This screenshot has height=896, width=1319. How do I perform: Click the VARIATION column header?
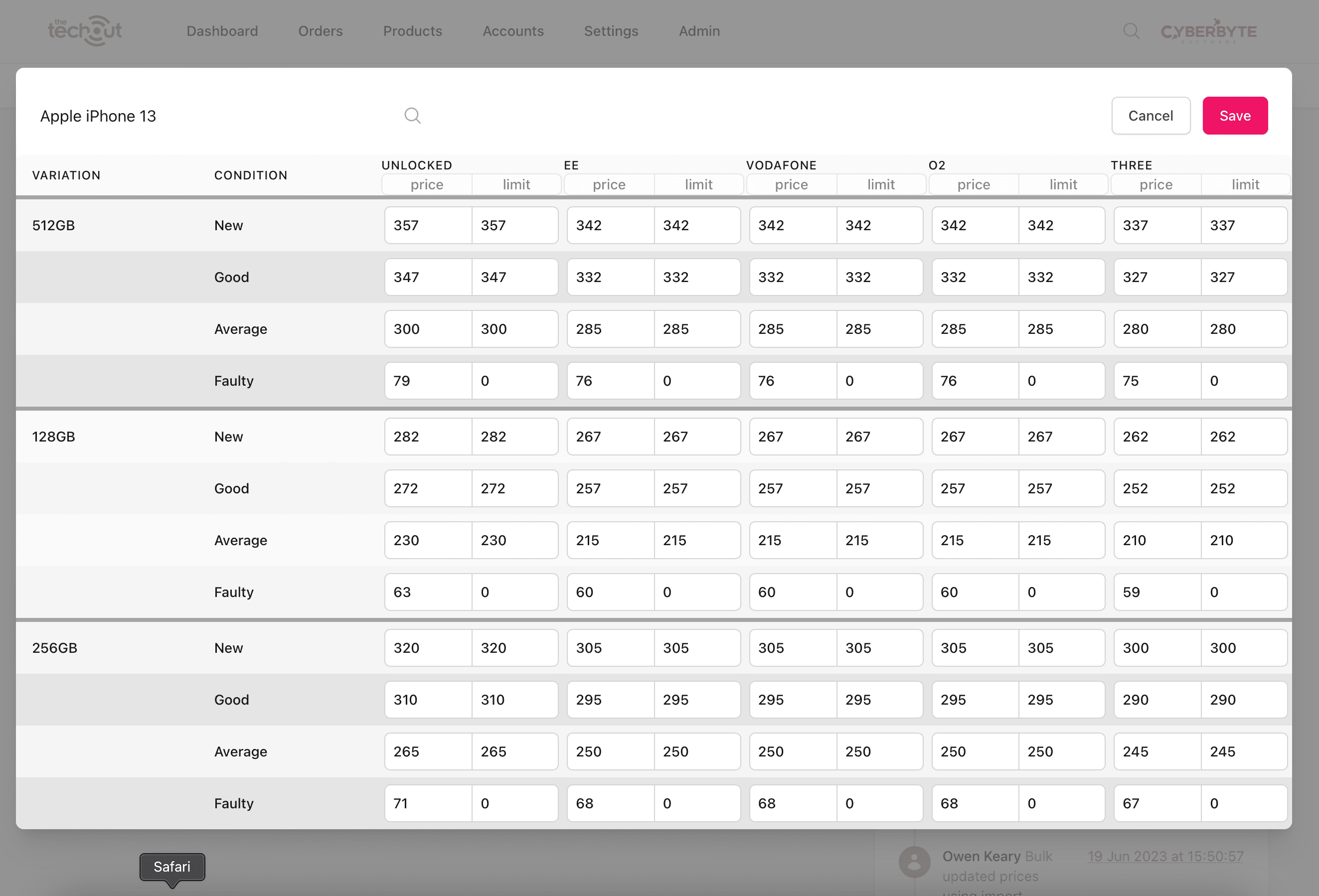pos(66,175)
